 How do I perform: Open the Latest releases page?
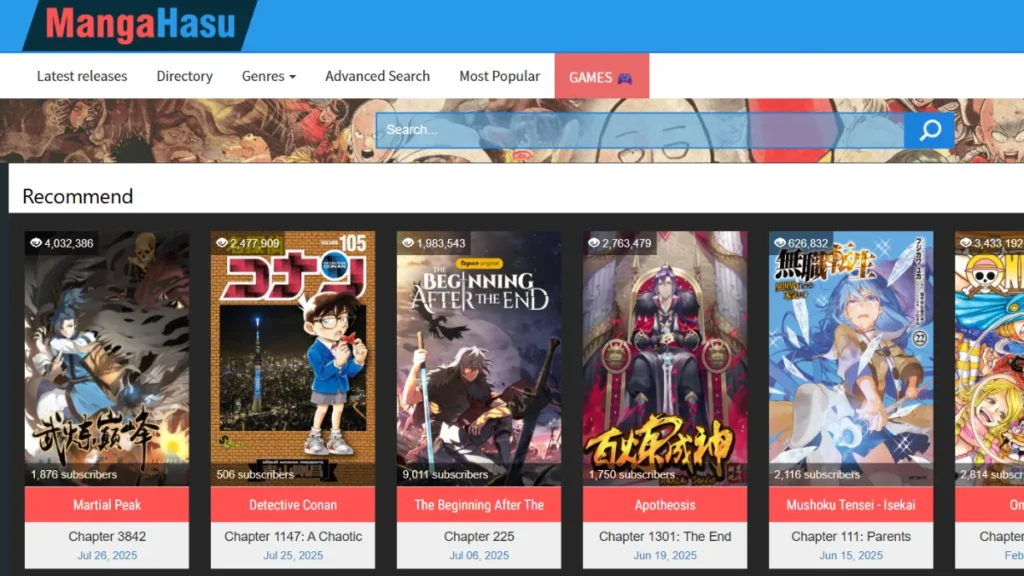point(82,76)
